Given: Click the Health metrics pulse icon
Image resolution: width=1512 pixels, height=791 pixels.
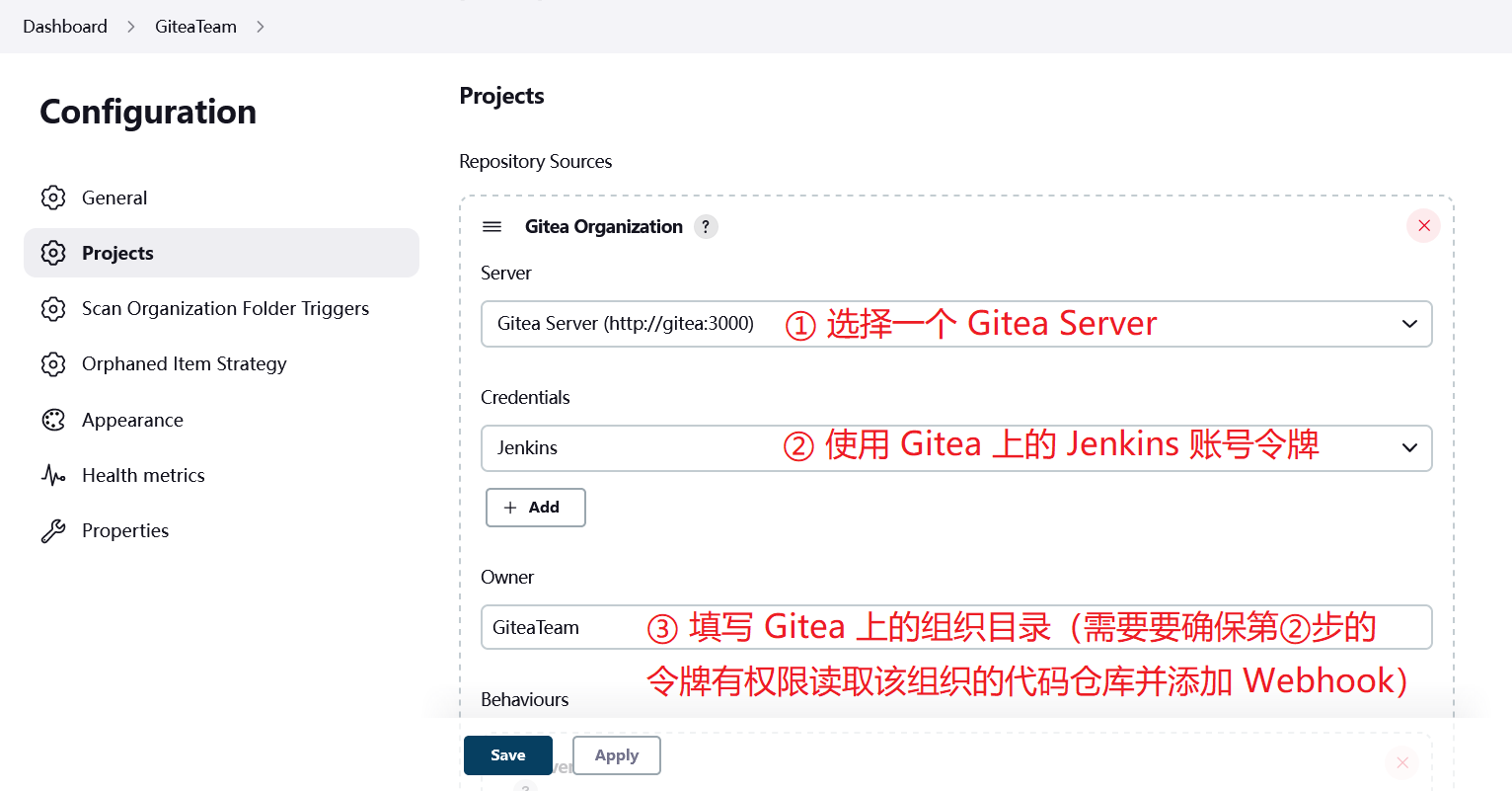Looking at the screenshot, I should coord(53,475).
